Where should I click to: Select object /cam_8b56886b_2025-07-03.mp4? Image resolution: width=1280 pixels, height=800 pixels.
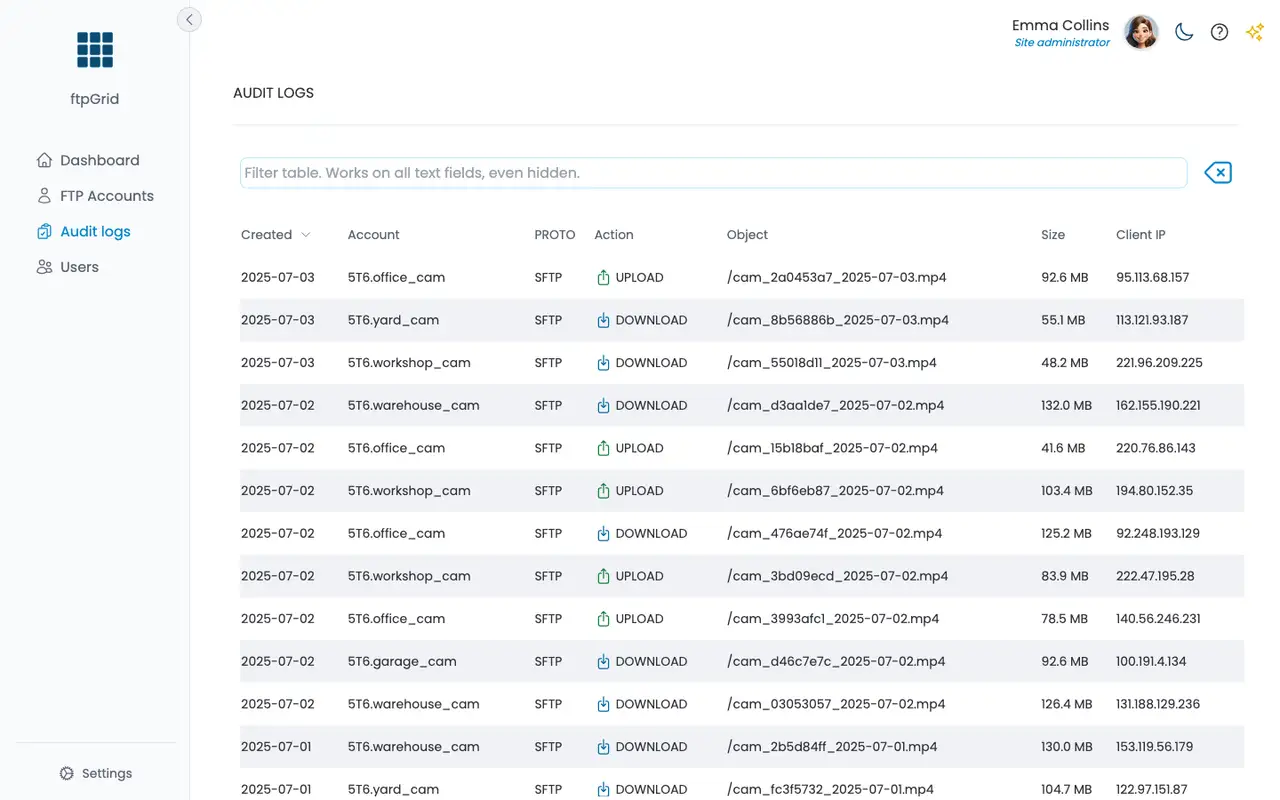point(838,320)
